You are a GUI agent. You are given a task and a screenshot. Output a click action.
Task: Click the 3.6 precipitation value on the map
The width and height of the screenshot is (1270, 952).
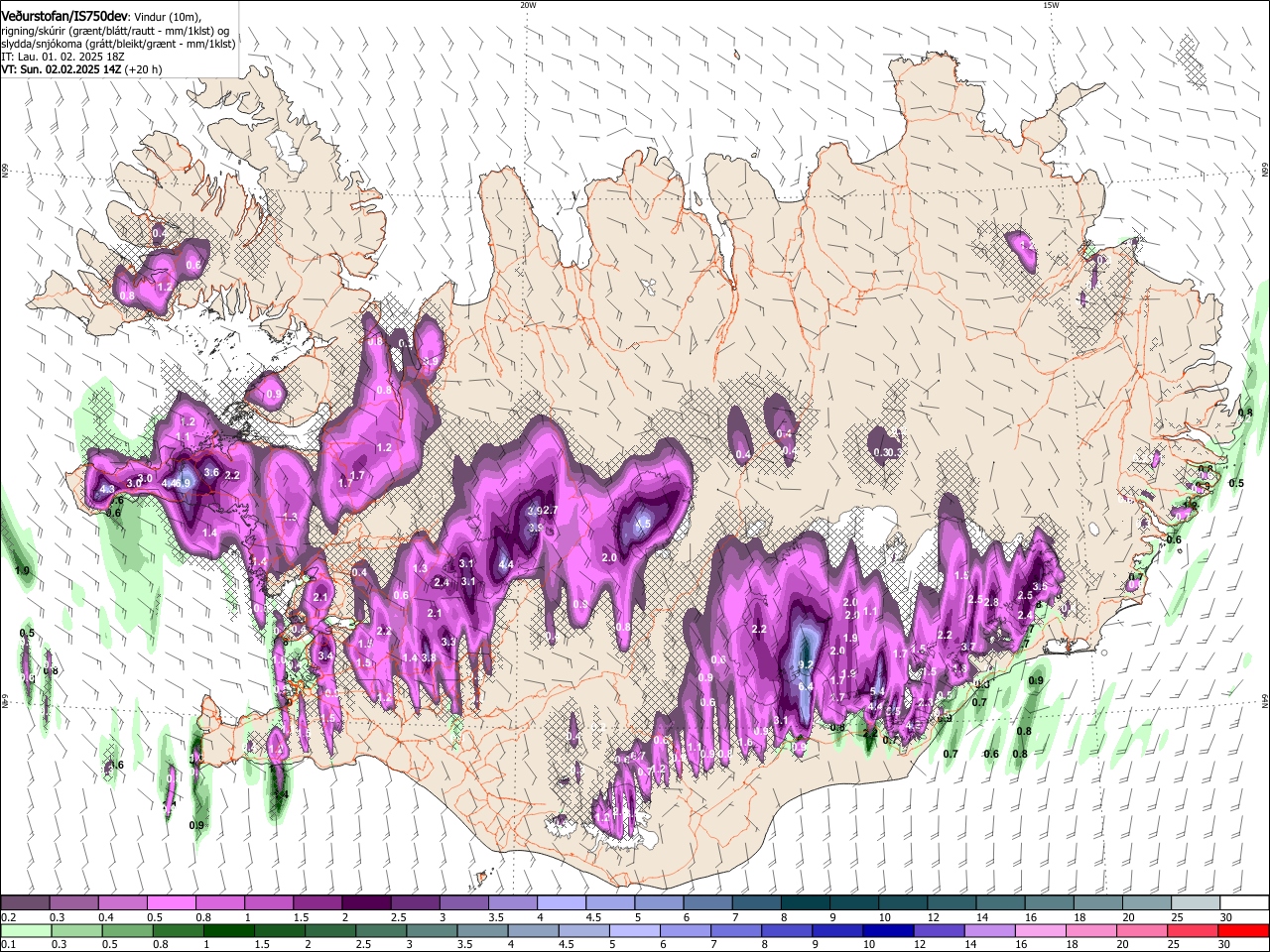pyautogui.click(x=211, y=473)
